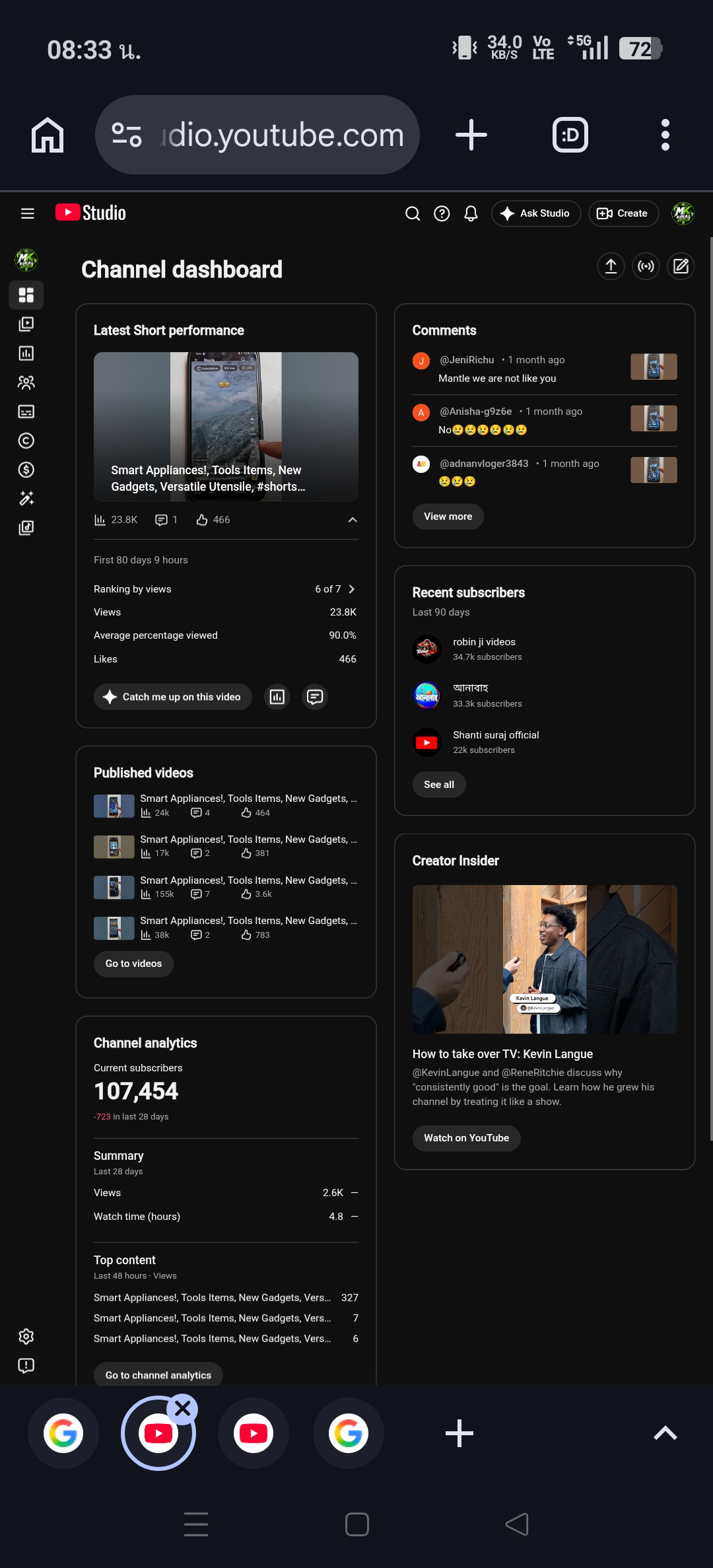Image resolution: width=713 pixels, height=1568 pixels.
Task: Click the Ask Studio button
Action: coord(536,213)
